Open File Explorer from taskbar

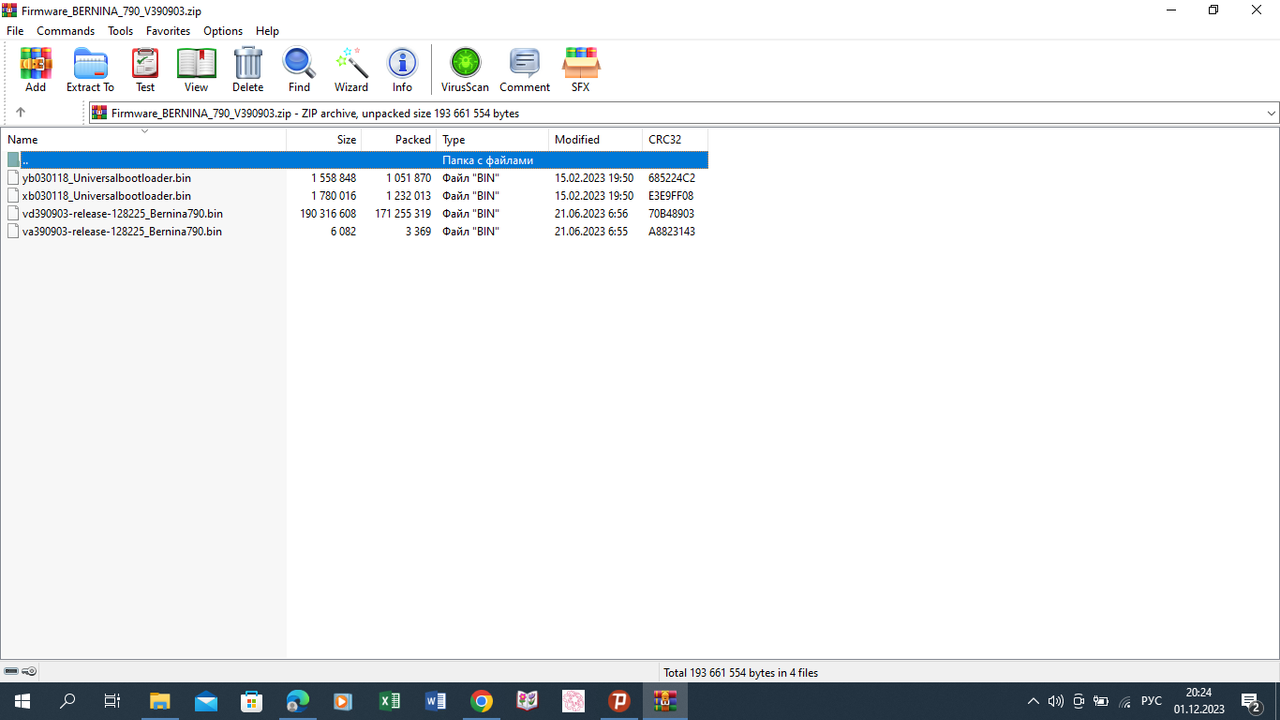point(160,701)
